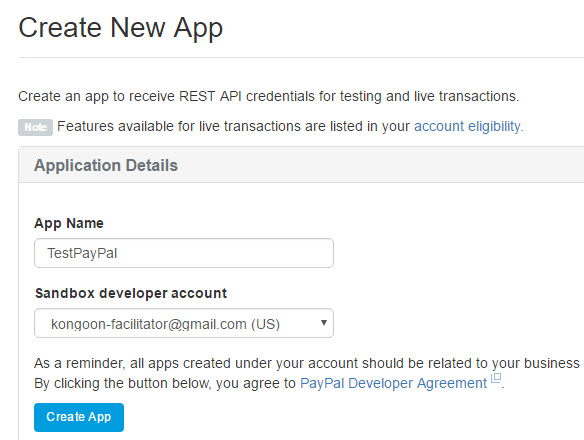Viewport: 584px width, 440px height.
Task: Open the Sandbox developer account dropdown
Action: pyautogui.click(x=184, y=323)
